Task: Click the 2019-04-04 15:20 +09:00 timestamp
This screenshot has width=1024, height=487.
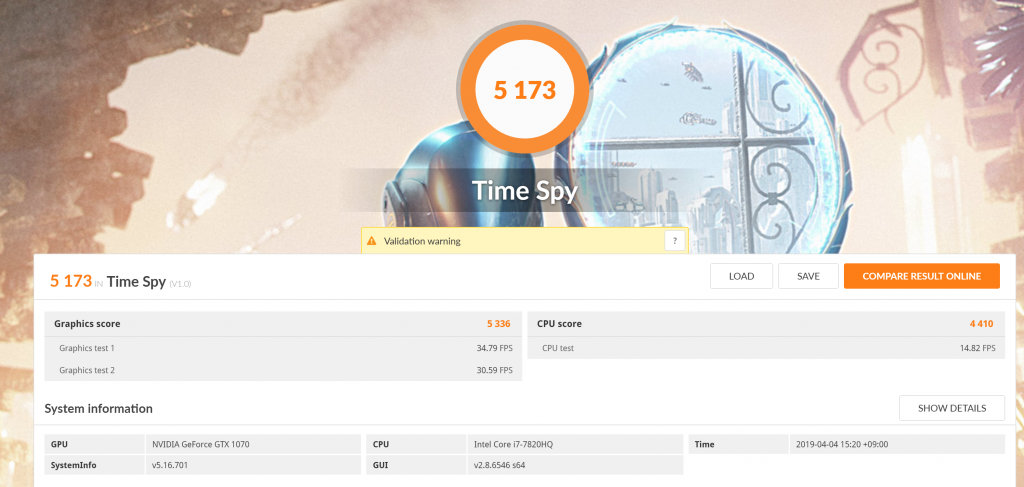Action: click(842, 445)
